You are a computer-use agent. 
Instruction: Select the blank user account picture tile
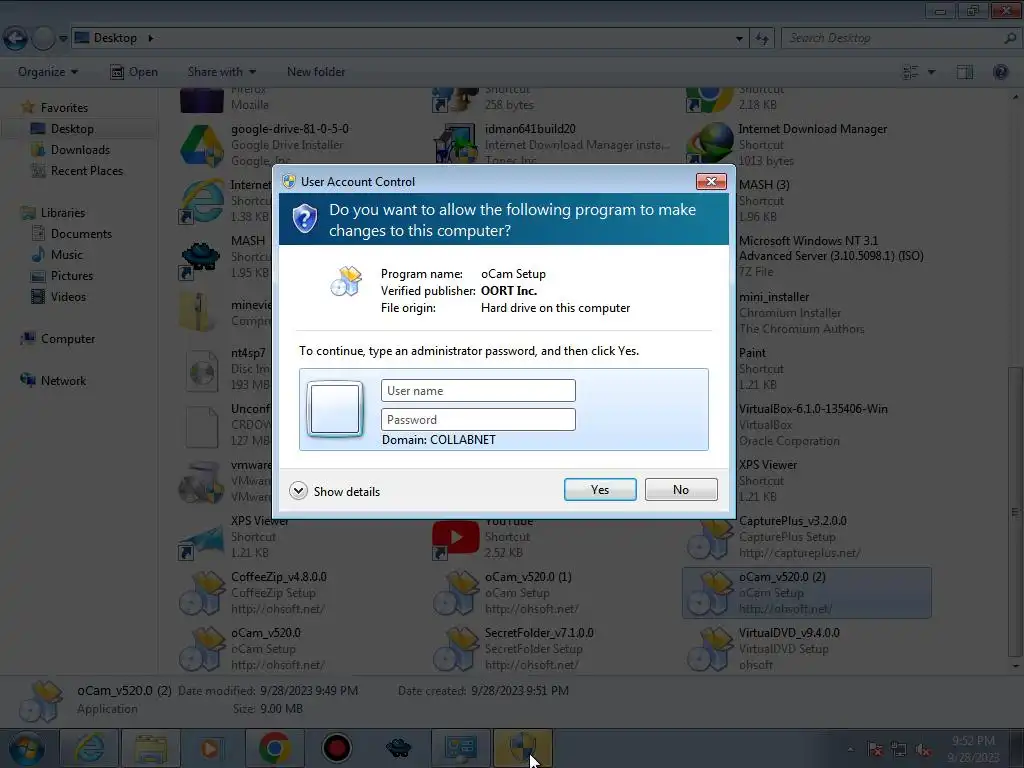334,409
